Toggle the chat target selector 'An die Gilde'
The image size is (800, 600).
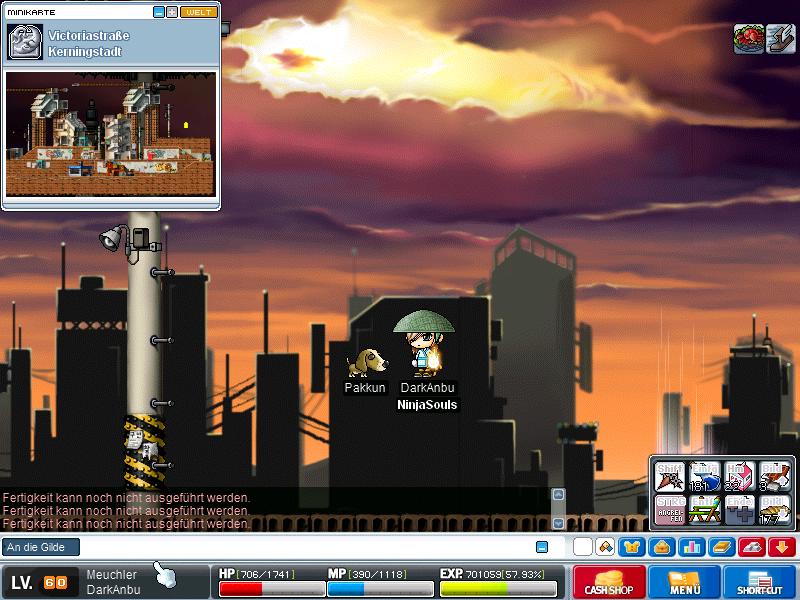(41, 547)
